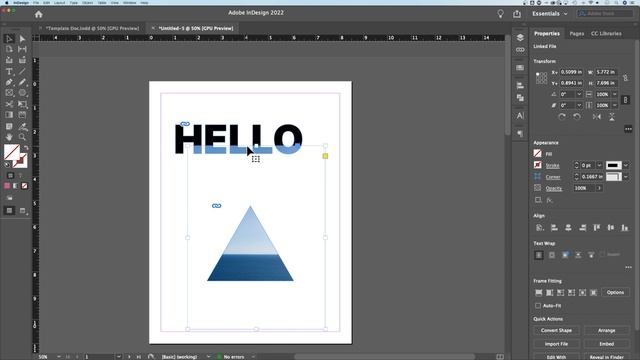Select the Pen tool

coord(9,82)
